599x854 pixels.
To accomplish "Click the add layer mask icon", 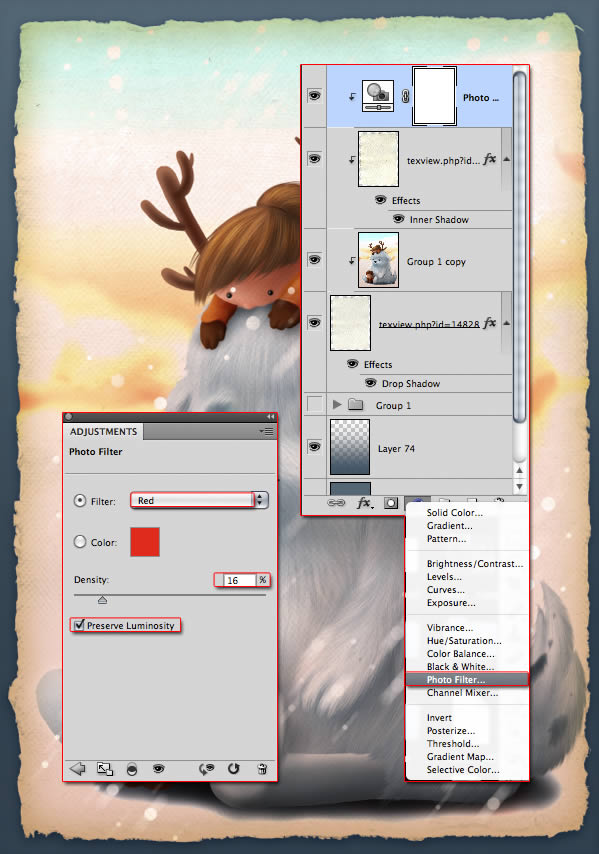I will point(391,503).
